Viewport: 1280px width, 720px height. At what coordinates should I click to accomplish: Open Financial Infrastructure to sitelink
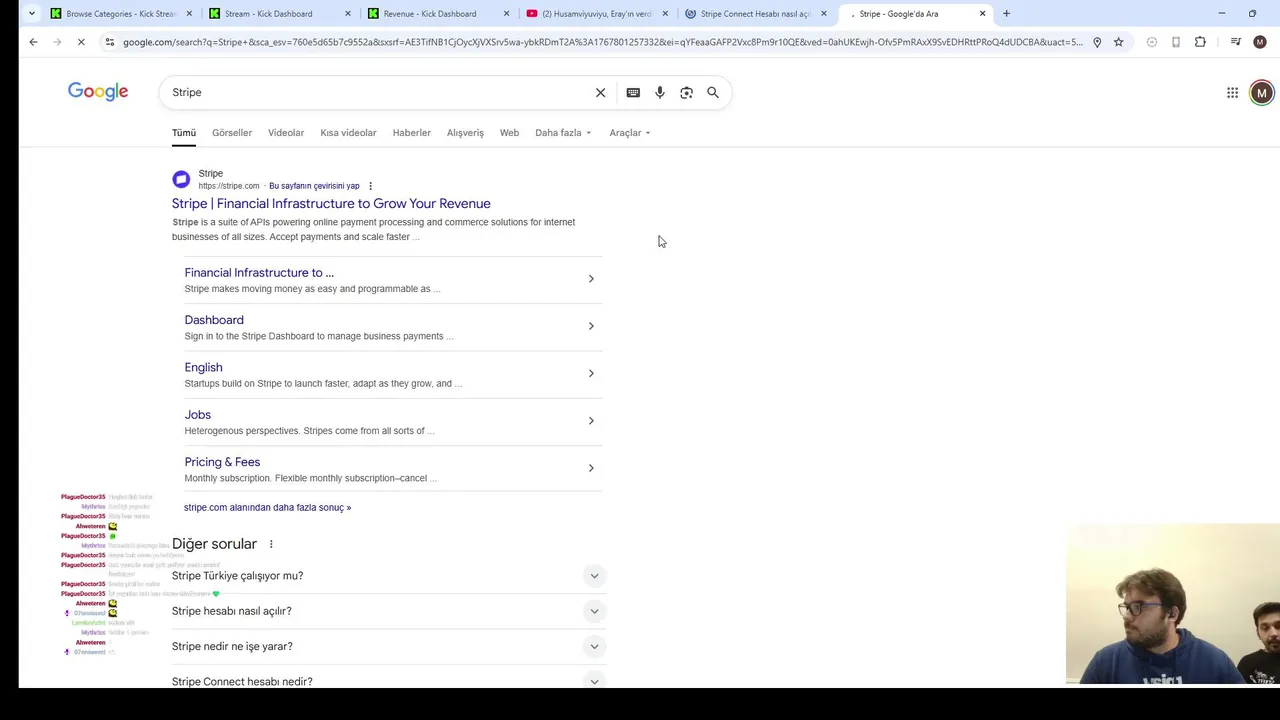pos(259,273)
